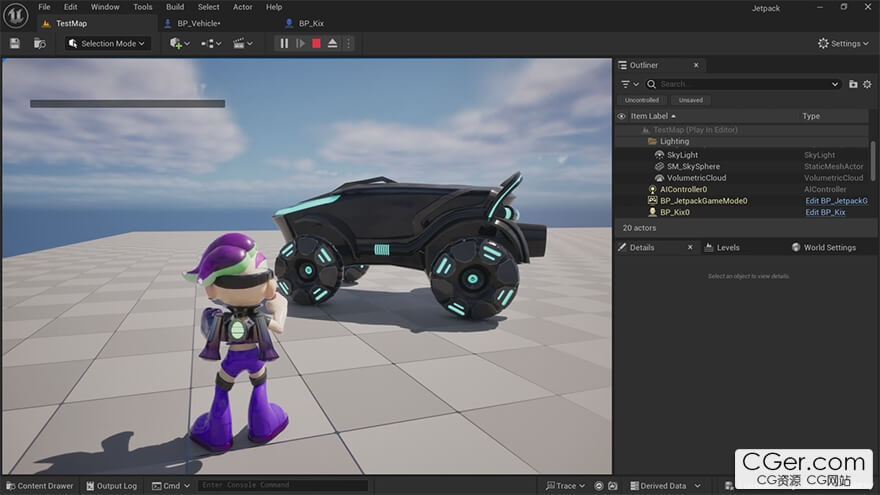Switch to the World Settings tab

click(823, 248)
